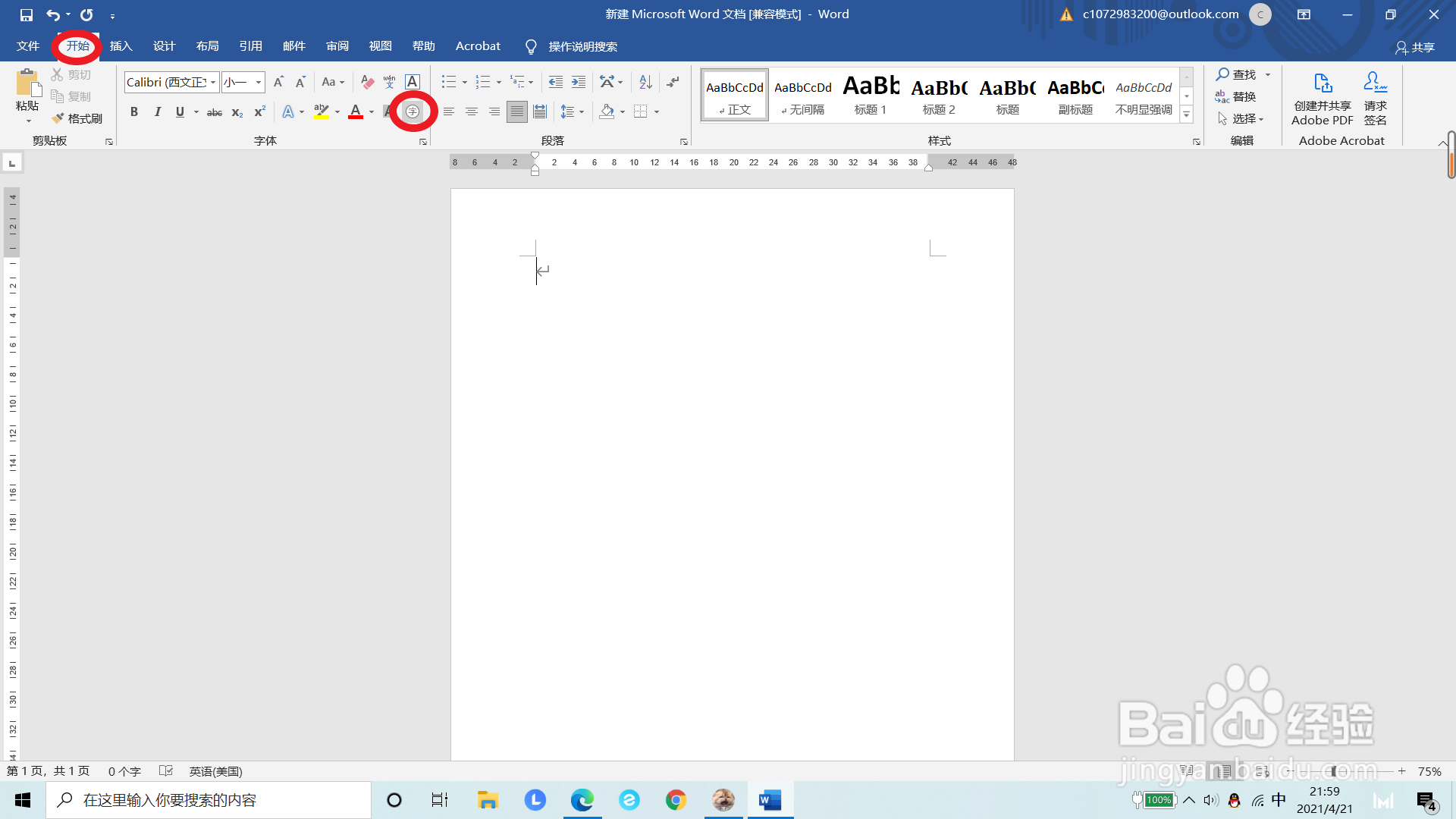This screenshot has height=819, width=1456.
Task: Click the Format Painter (格式刷) button
Action: click(77, 118)
